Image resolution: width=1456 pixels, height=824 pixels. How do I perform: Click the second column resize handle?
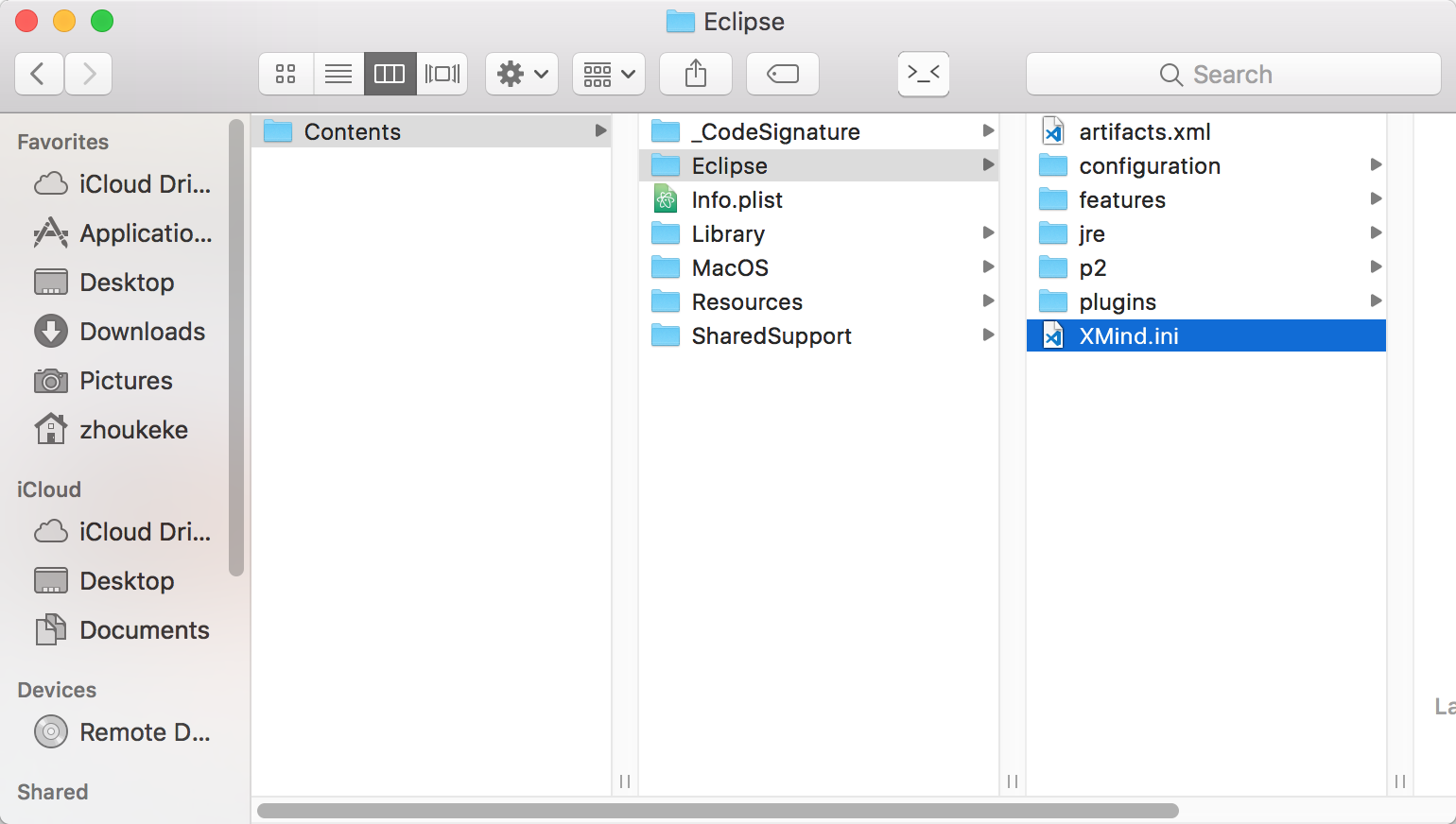pyautogui.click(x=1013, y=781)
